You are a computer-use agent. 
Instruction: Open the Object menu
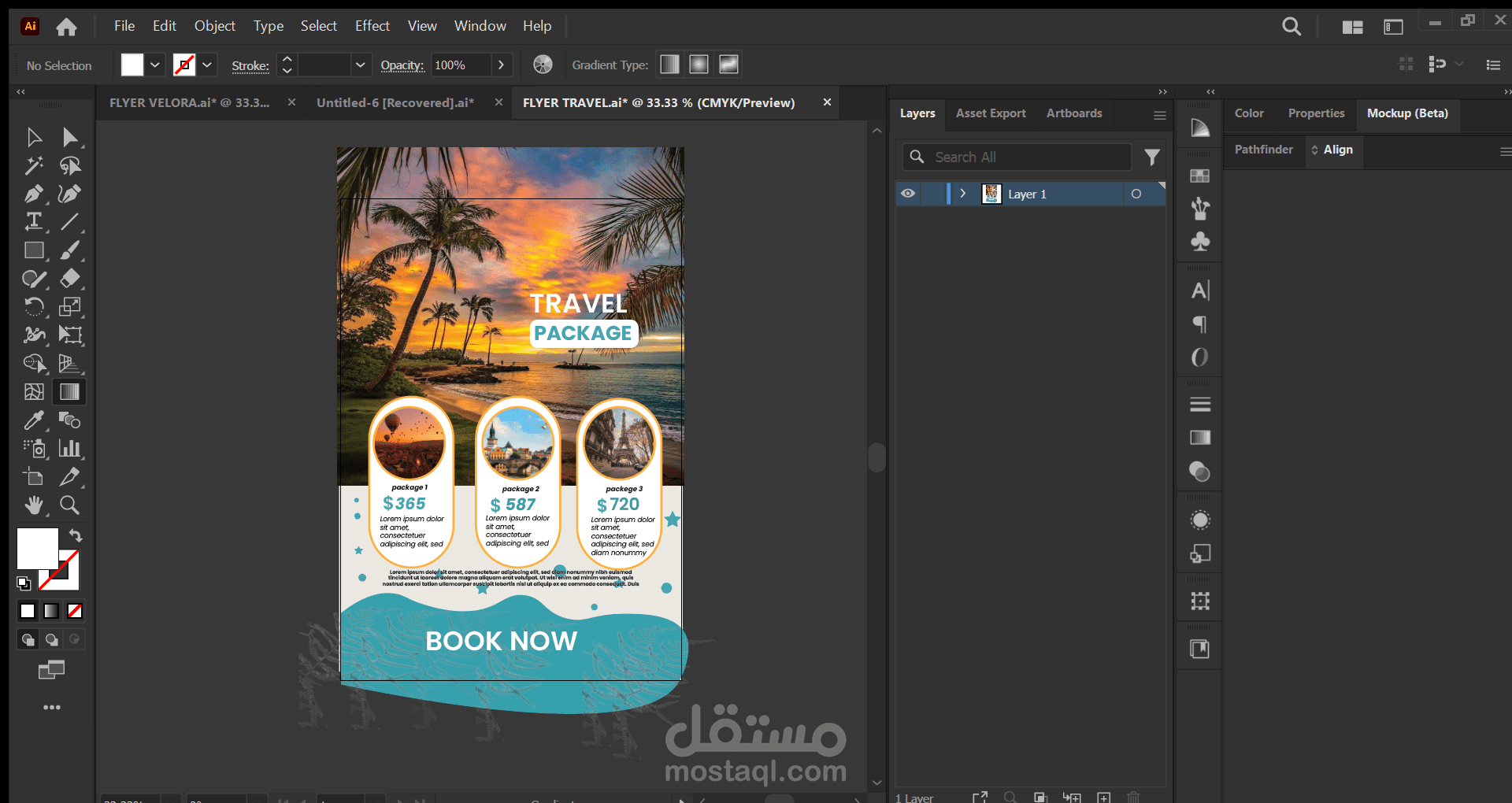coord(215,26)
